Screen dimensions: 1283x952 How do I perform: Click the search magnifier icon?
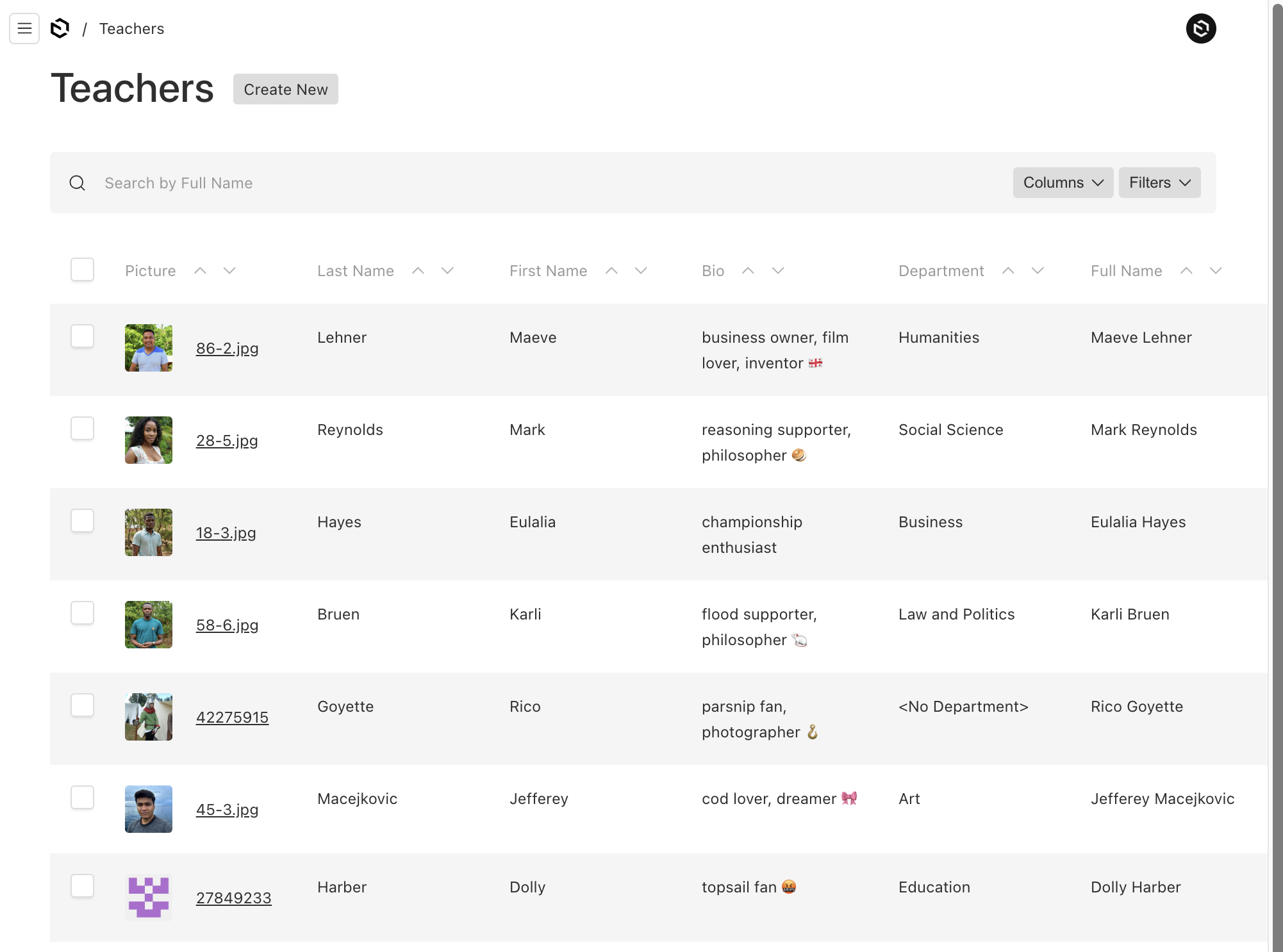coord(78,183)
